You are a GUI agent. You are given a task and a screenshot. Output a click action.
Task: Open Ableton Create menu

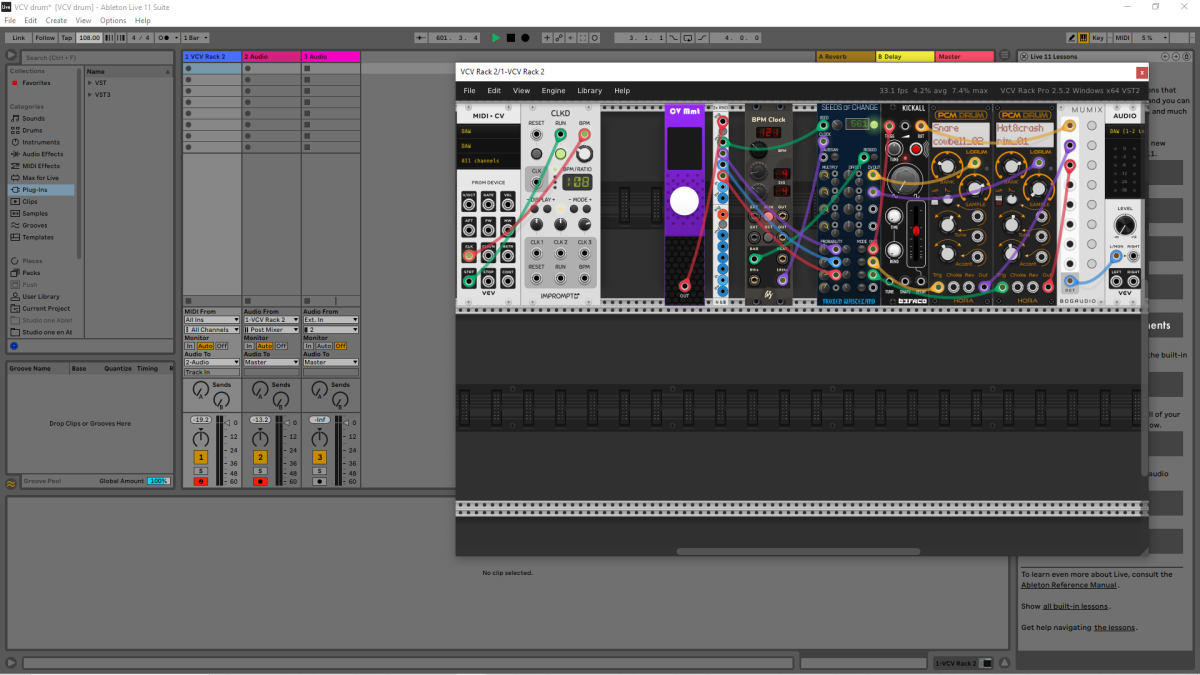(x=56, y=20)
